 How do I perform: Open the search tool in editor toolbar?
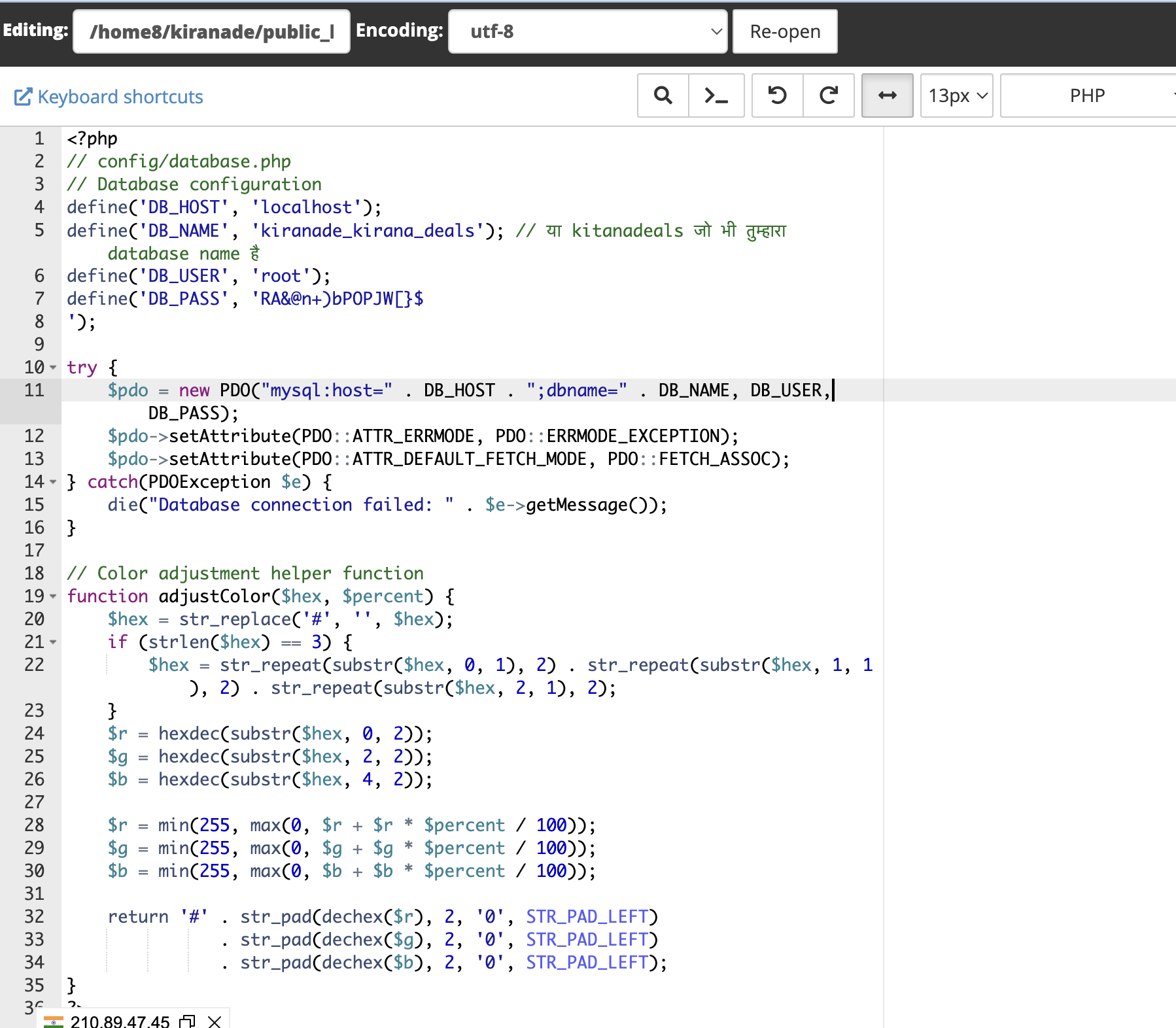(x=663, y=95)
